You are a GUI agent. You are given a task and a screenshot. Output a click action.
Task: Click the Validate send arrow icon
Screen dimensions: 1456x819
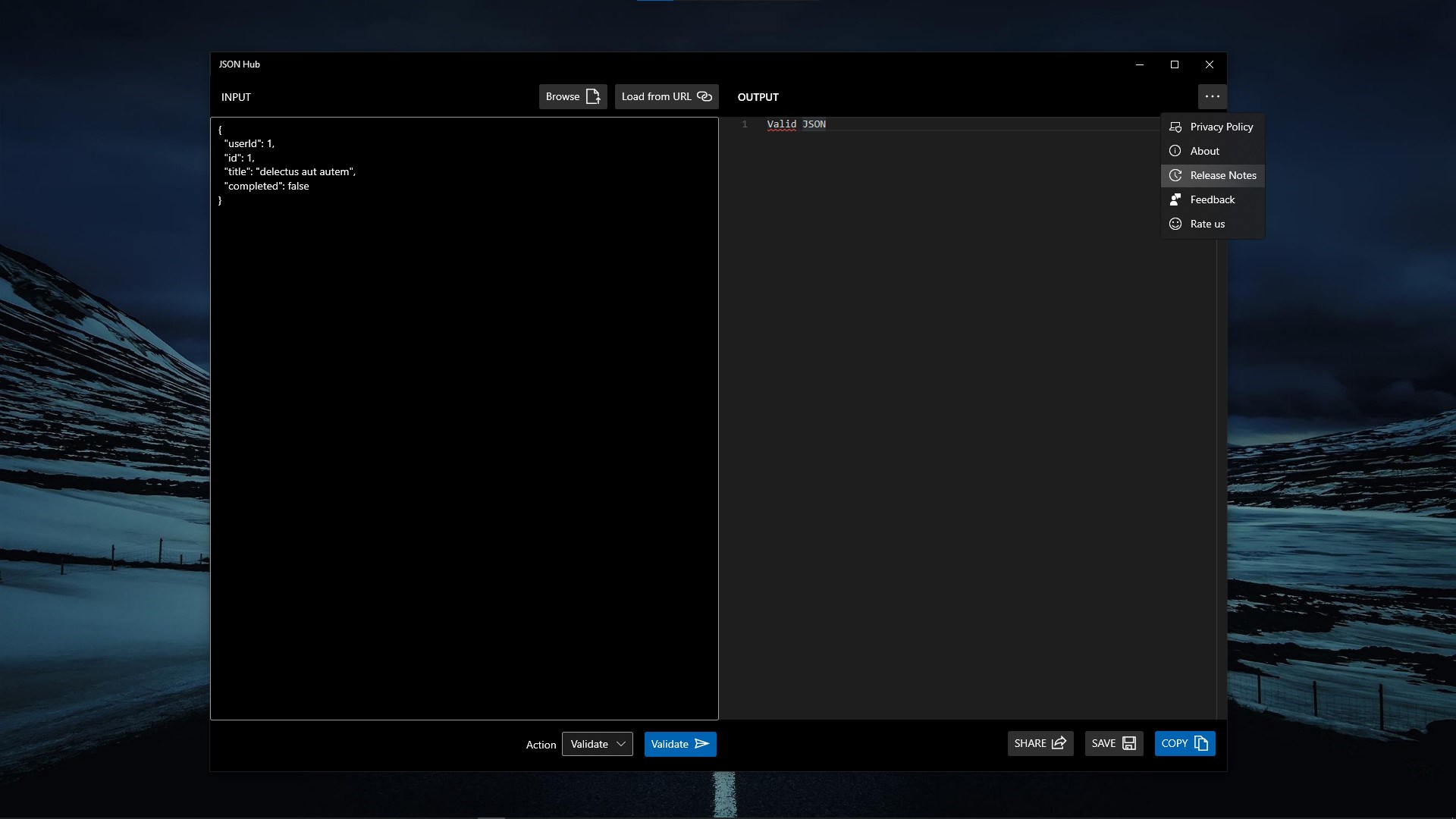click(702, 744)
